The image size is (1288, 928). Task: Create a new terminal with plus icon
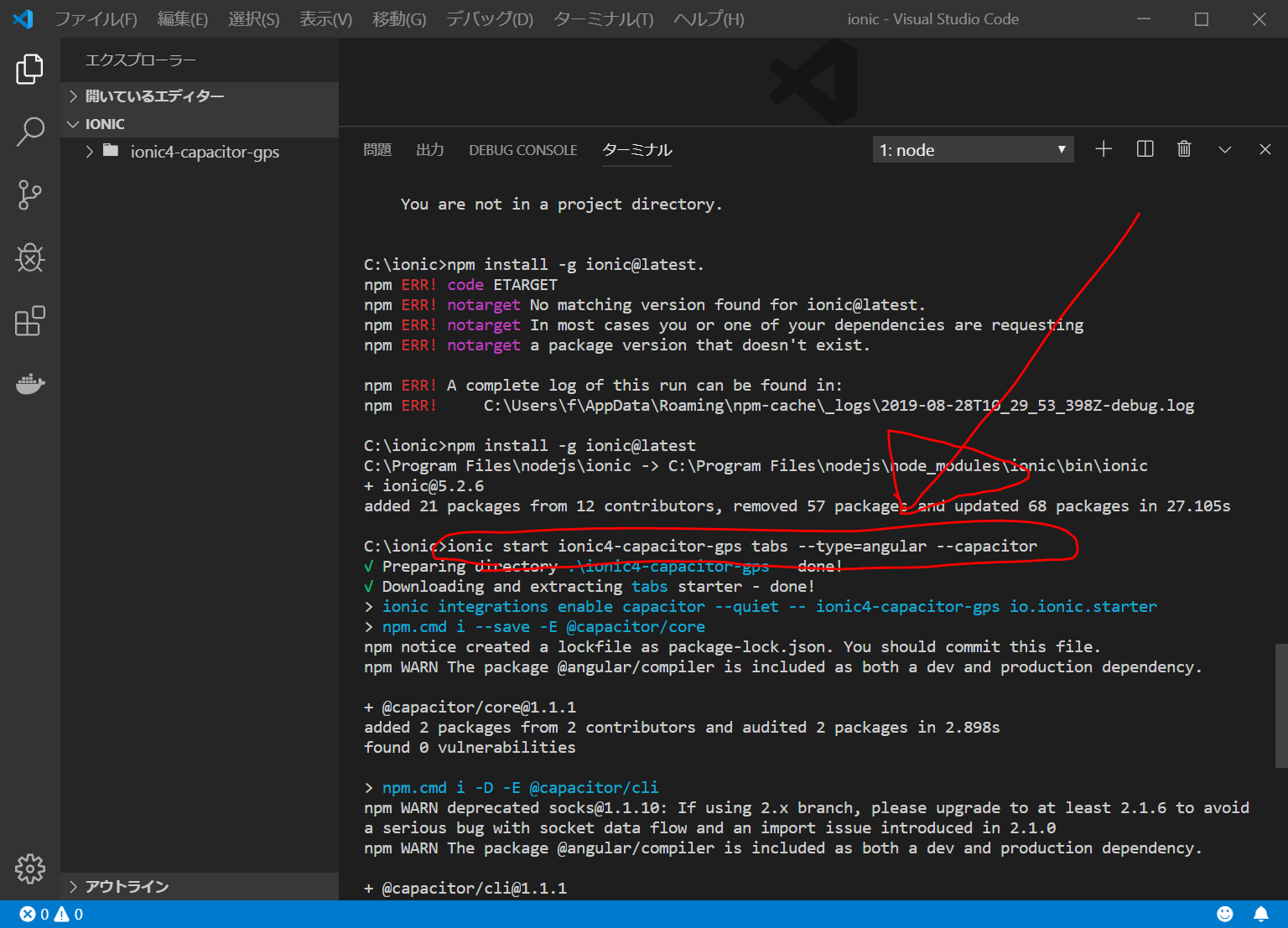(1104, 149)
